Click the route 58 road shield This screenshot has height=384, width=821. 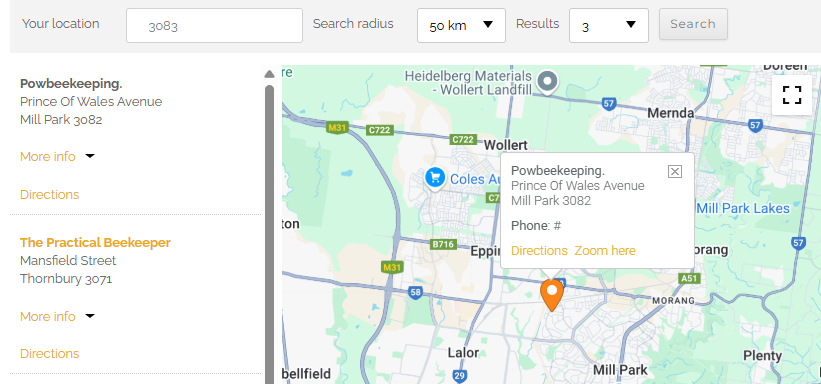(x=415, y=292)
